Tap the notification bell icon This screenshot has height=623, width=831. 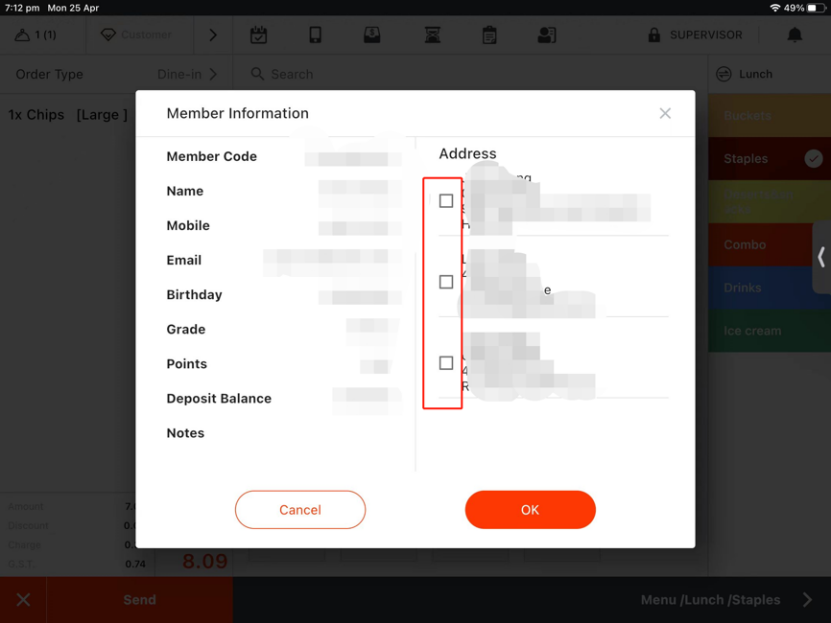pos(795,35)
